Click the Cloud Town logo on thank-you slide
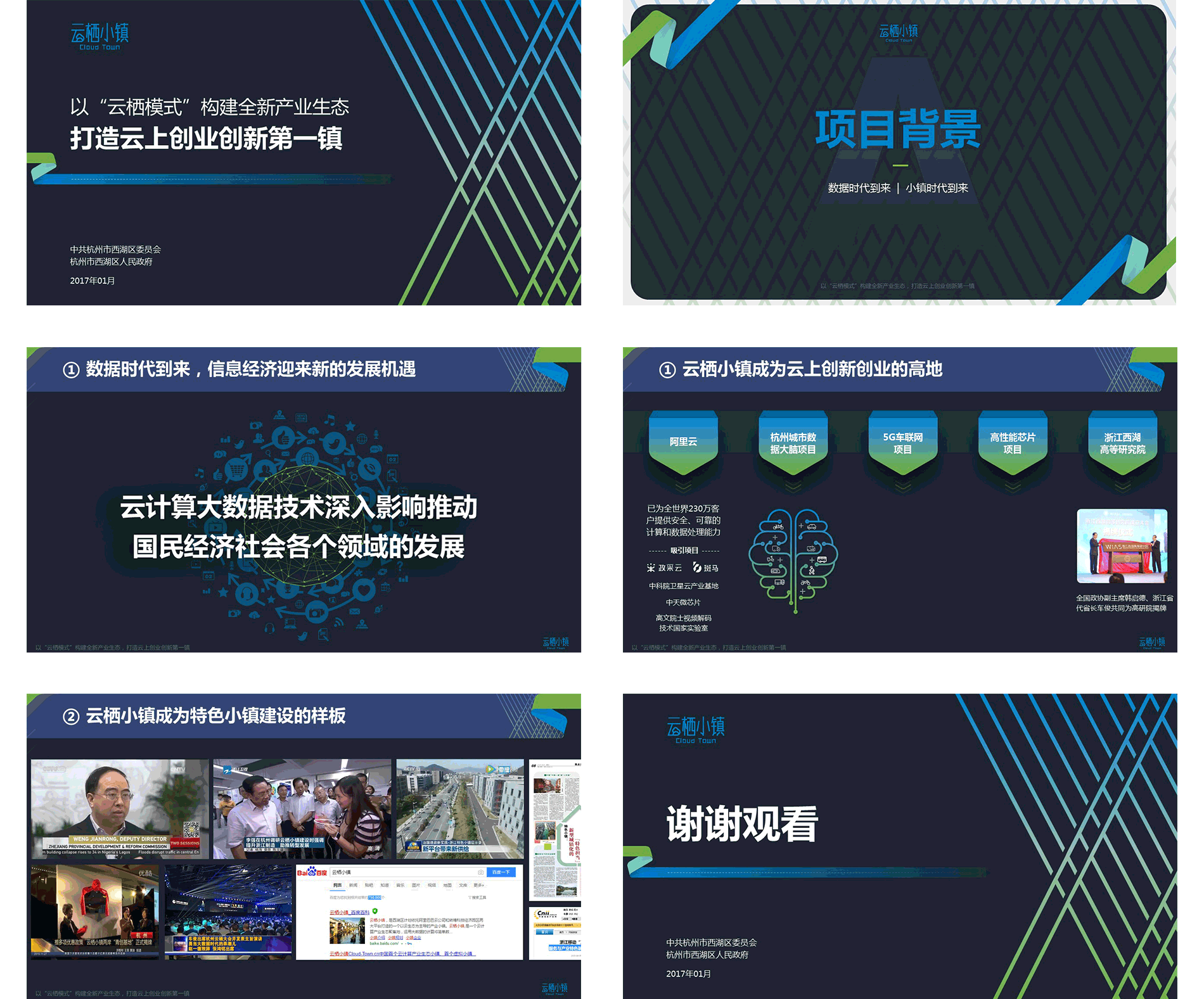1204x999 pixels. (695, 730)
